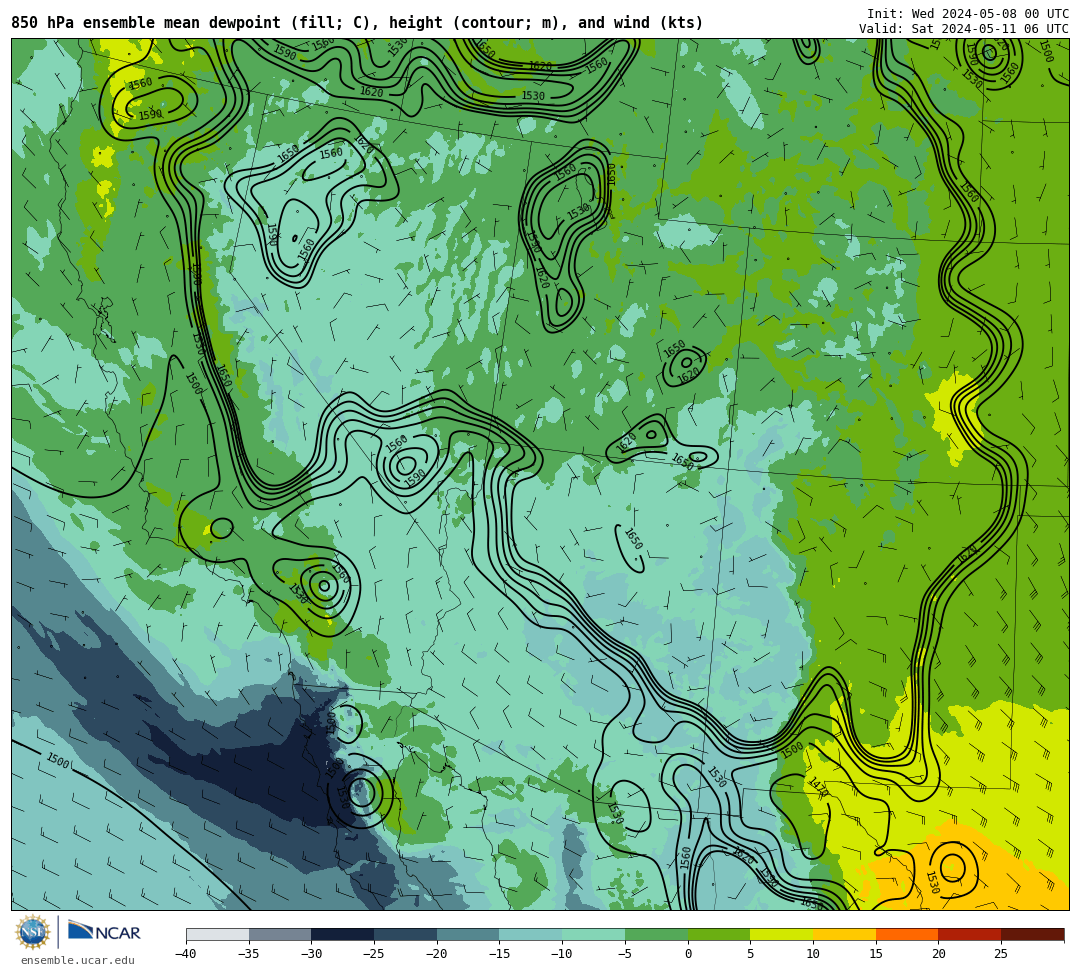Click the 5 to 10 yellow-green swatch

point(781,934)
